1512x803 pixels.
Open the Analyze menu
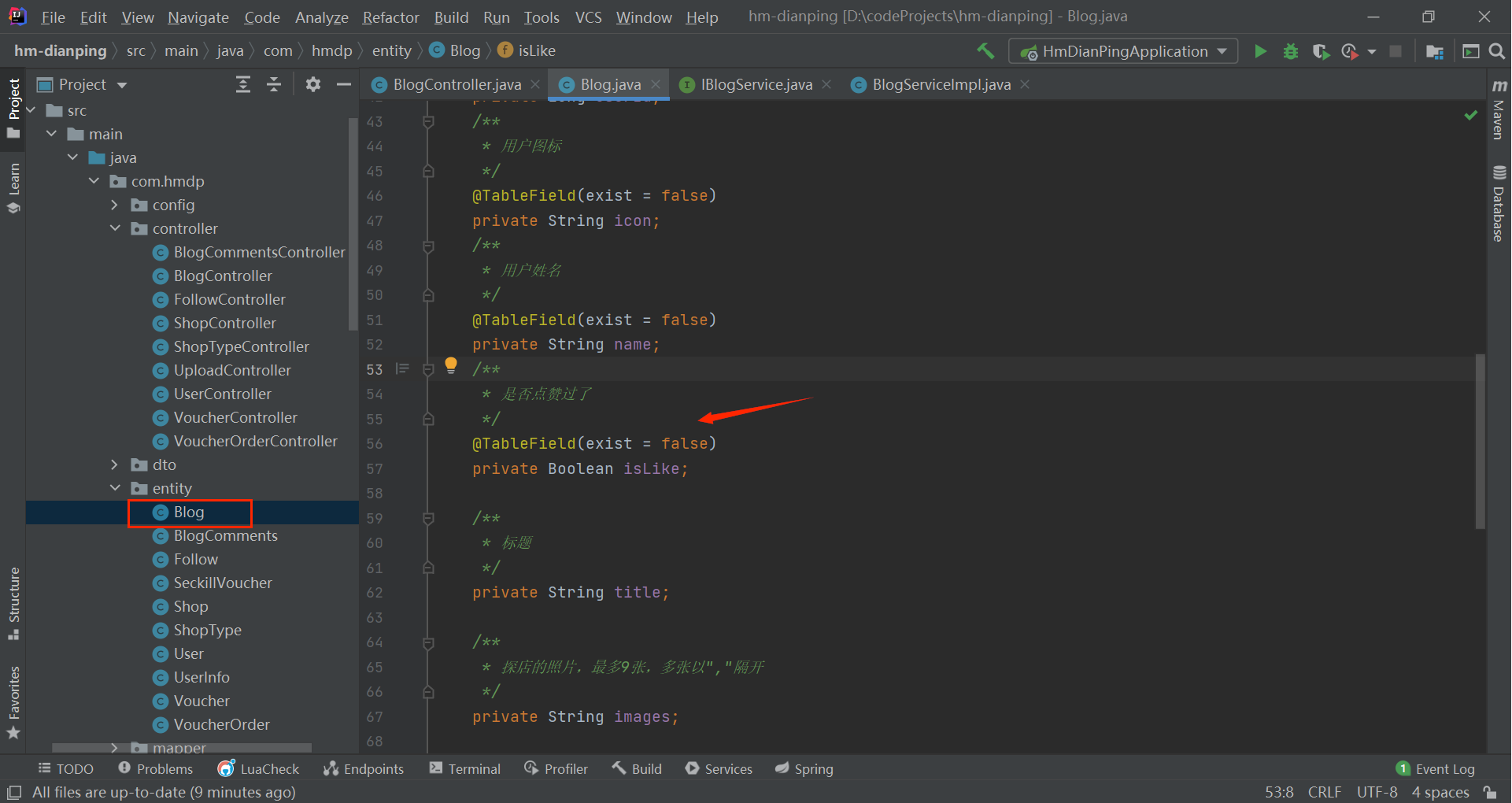321,17
